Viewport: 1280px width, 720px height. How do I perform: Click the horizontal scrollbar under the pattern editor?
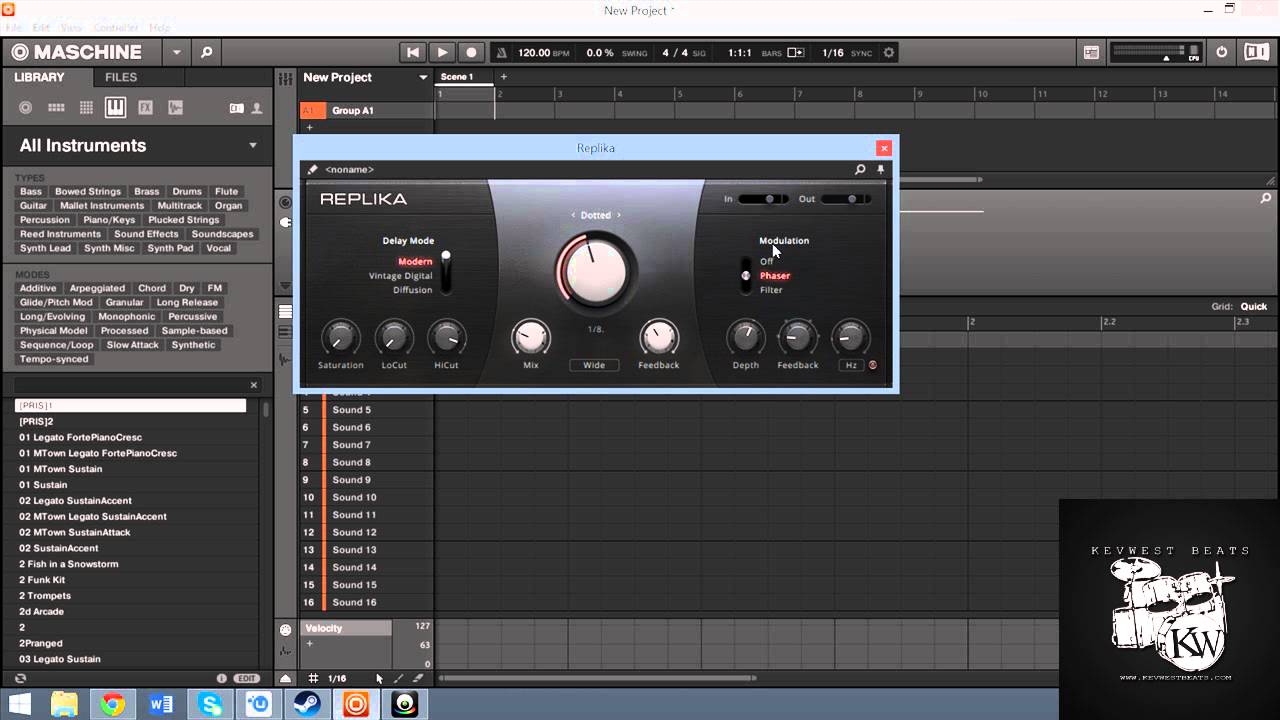597,678
